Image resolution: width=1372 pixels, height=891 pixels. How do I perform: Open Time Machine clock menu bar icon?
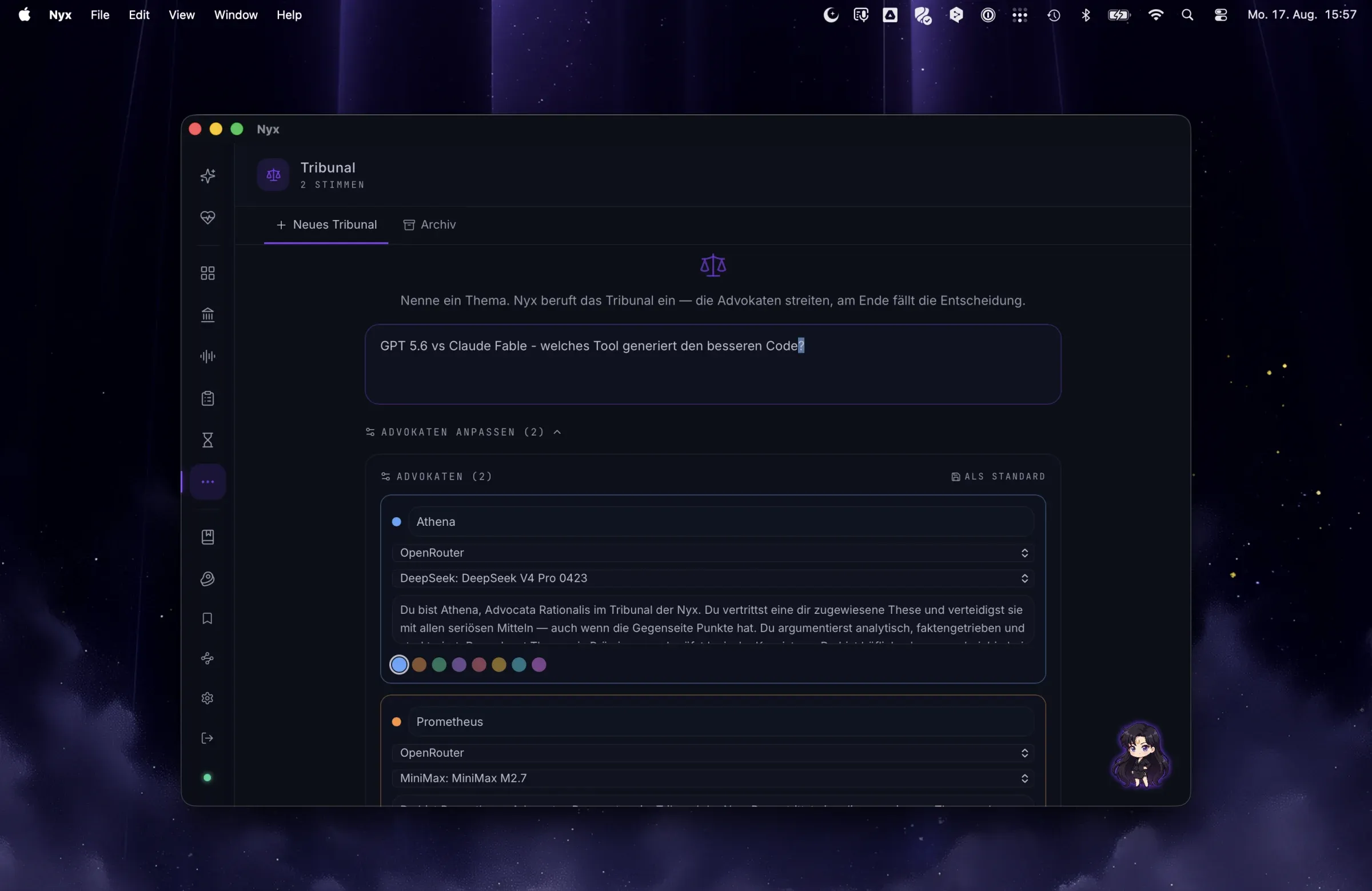coord(1054,15)
